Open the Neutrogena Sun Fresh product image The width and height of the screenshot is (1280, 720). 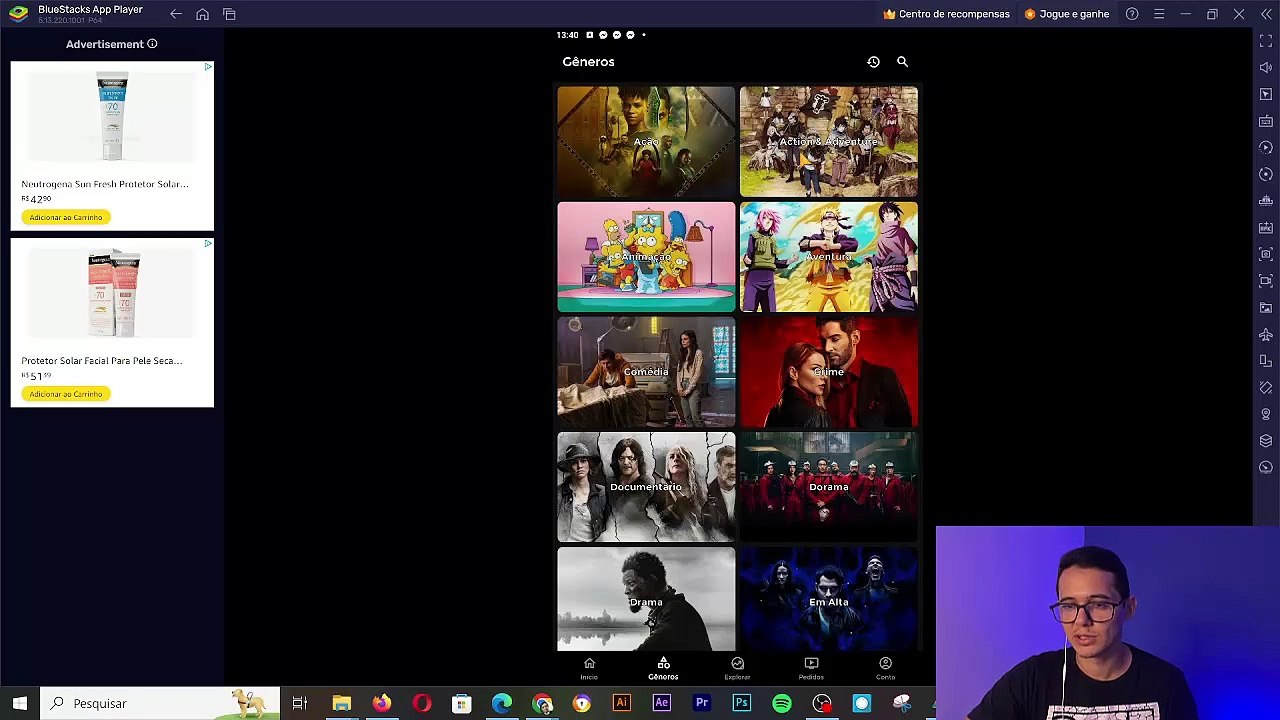click(112, 116)
